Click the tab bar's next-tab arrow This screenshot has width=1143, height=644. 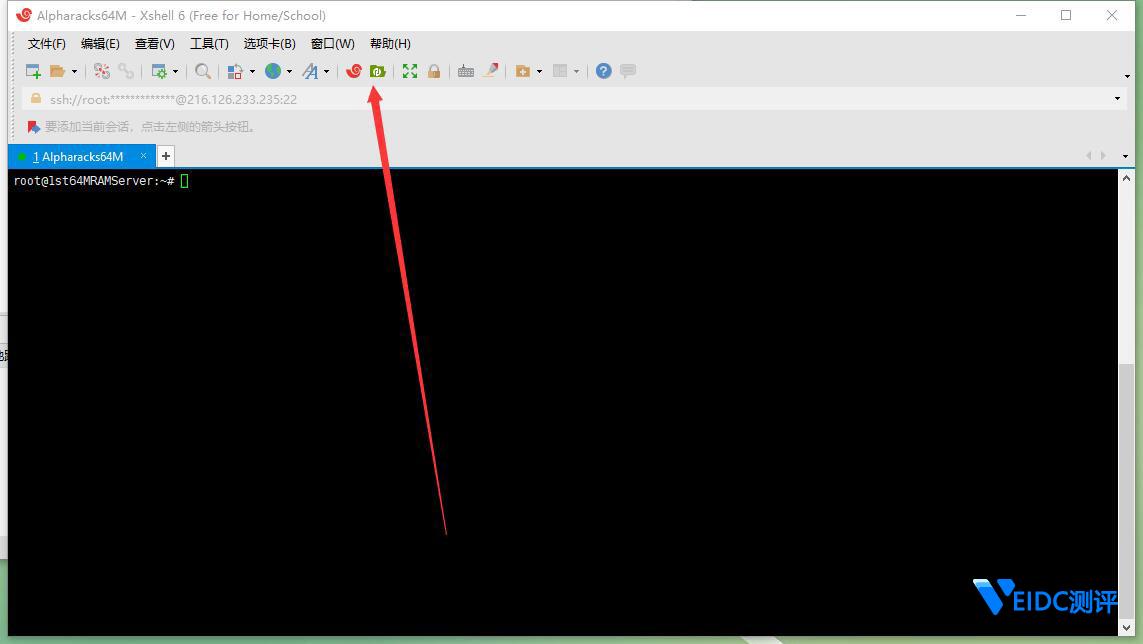[x=1104, y=155]
